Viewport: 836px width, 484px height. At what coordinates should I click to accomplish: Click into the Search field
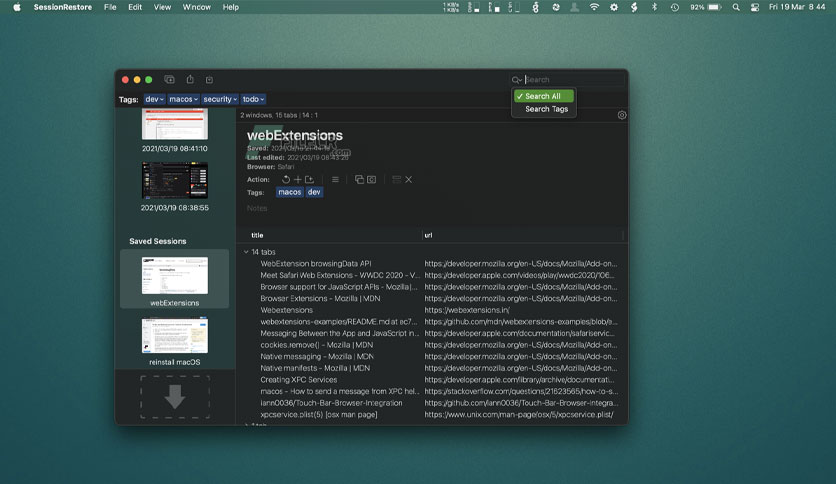click(573, 79)
